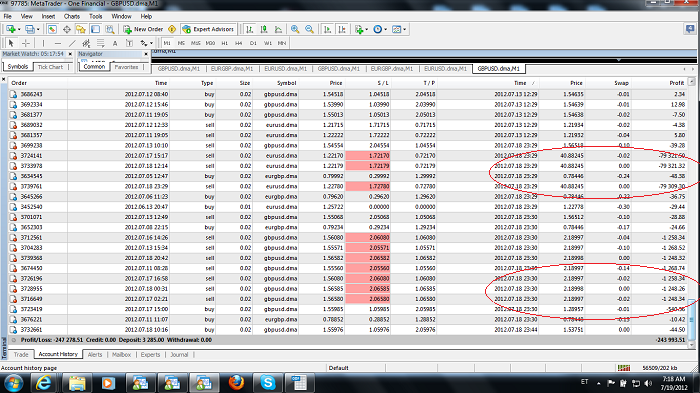The image size is (700, 393).
Task: Open the Templates icon
Action: (396, 29)
